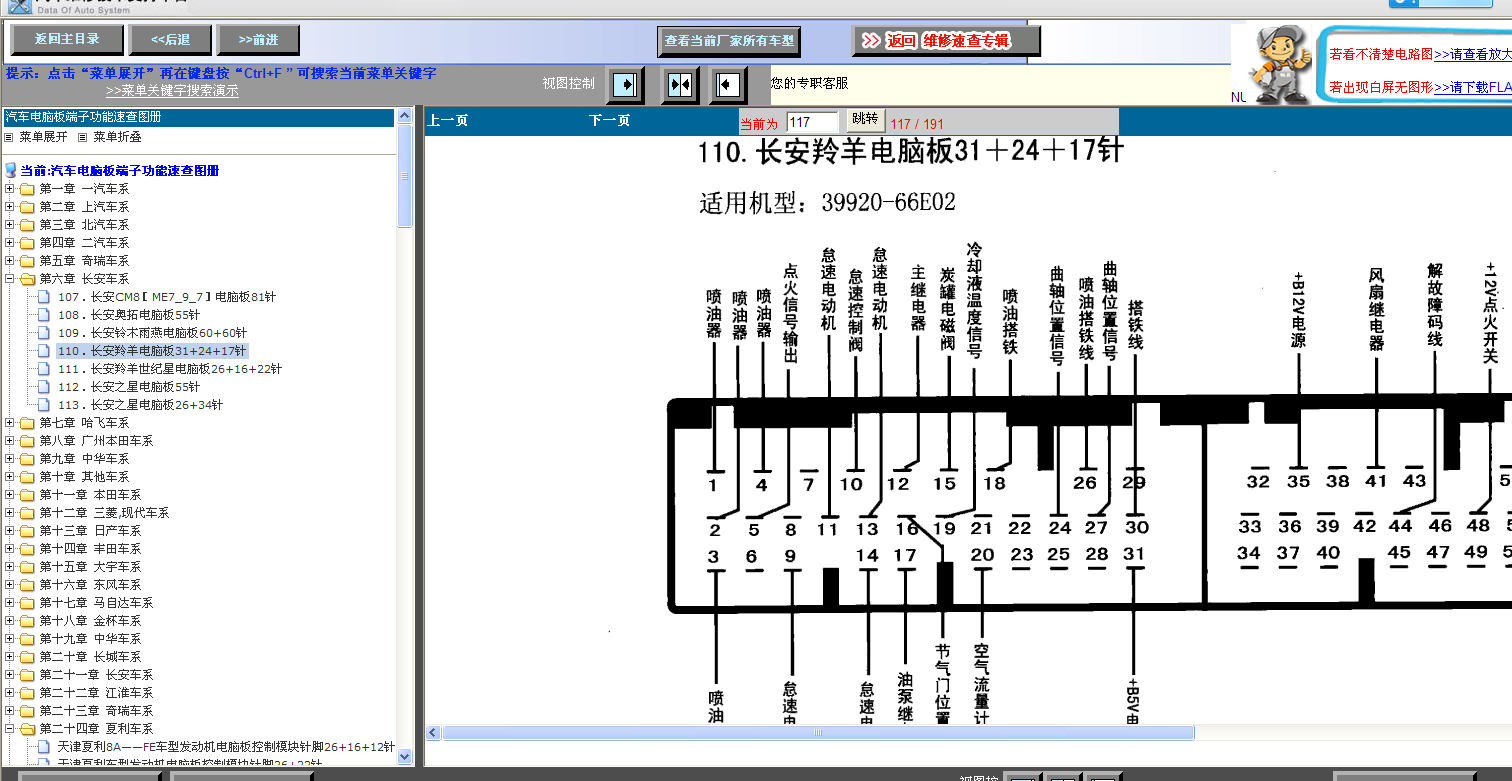The image size is (1512, 781).
Task: Click the folder icon of 第七章 哈飞车系
Action: click(27, 423)
